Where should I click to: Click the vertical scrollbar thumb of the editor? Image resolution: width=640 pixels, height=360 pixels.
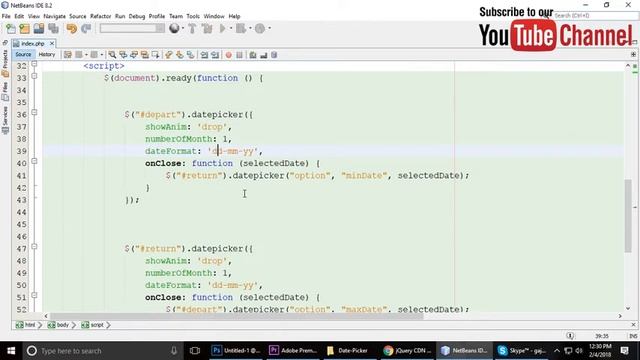coord(628,216)
